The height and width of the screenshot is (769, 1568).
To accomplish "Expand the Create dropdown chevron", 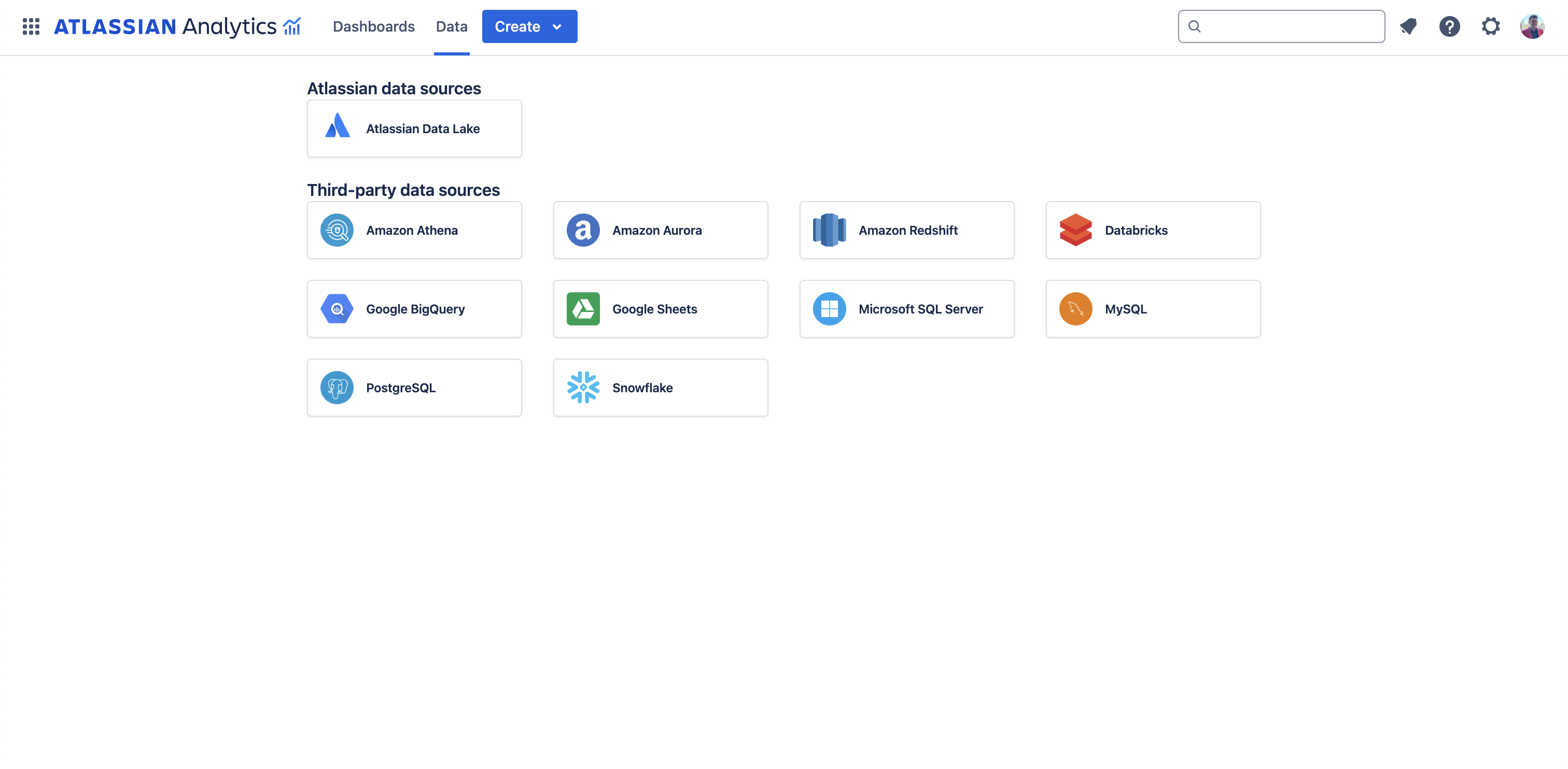I will pos(557,27).
